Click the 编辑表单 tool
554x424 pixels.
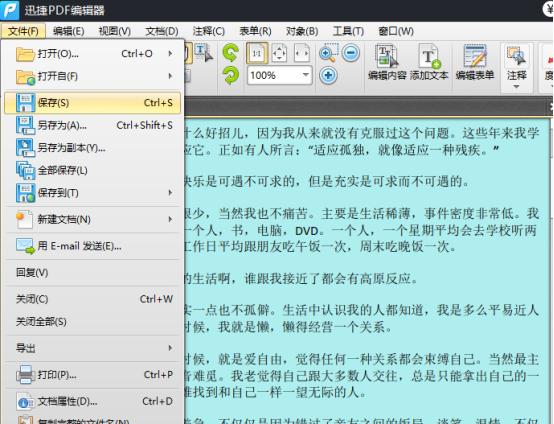475,62
